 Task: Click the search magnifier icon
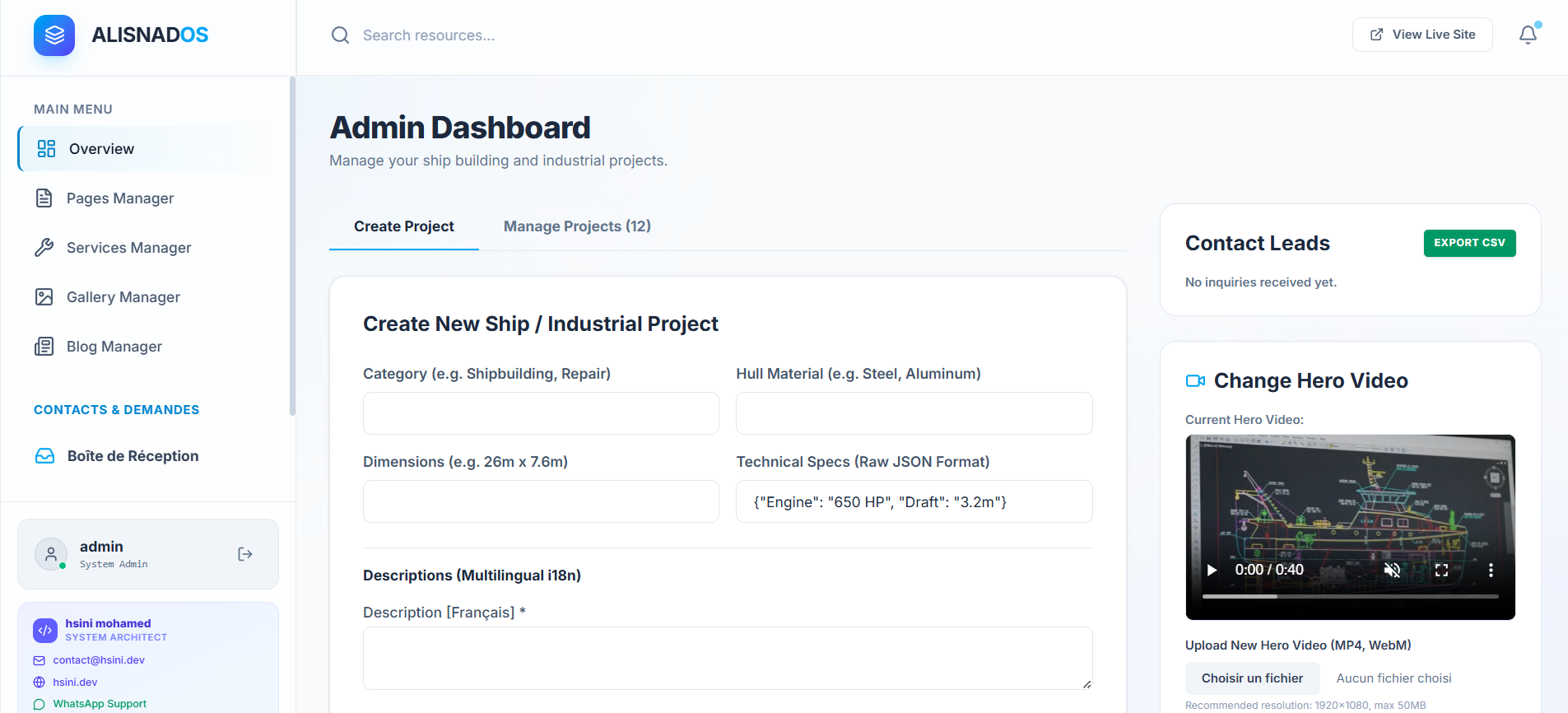[x=340, y=35]
